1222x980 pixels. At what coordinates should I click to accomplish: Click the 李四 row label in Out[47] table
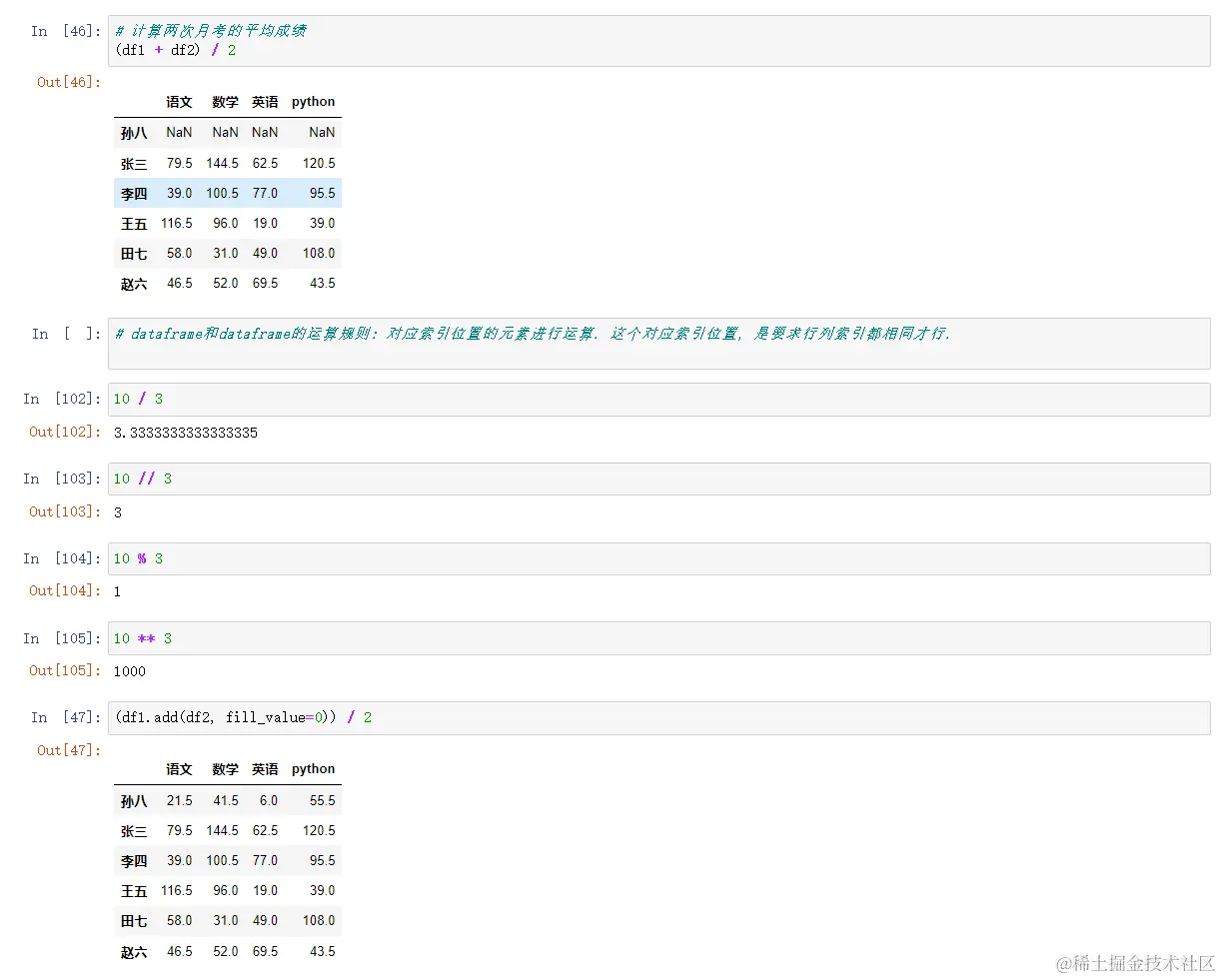point(134,861)
